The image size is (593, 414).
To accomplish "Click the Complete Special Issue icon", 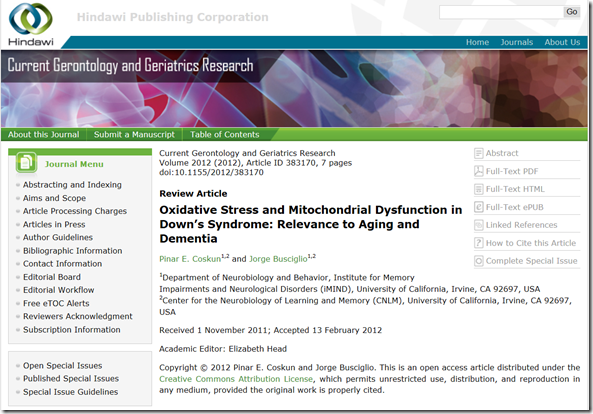I will point(478,261).
